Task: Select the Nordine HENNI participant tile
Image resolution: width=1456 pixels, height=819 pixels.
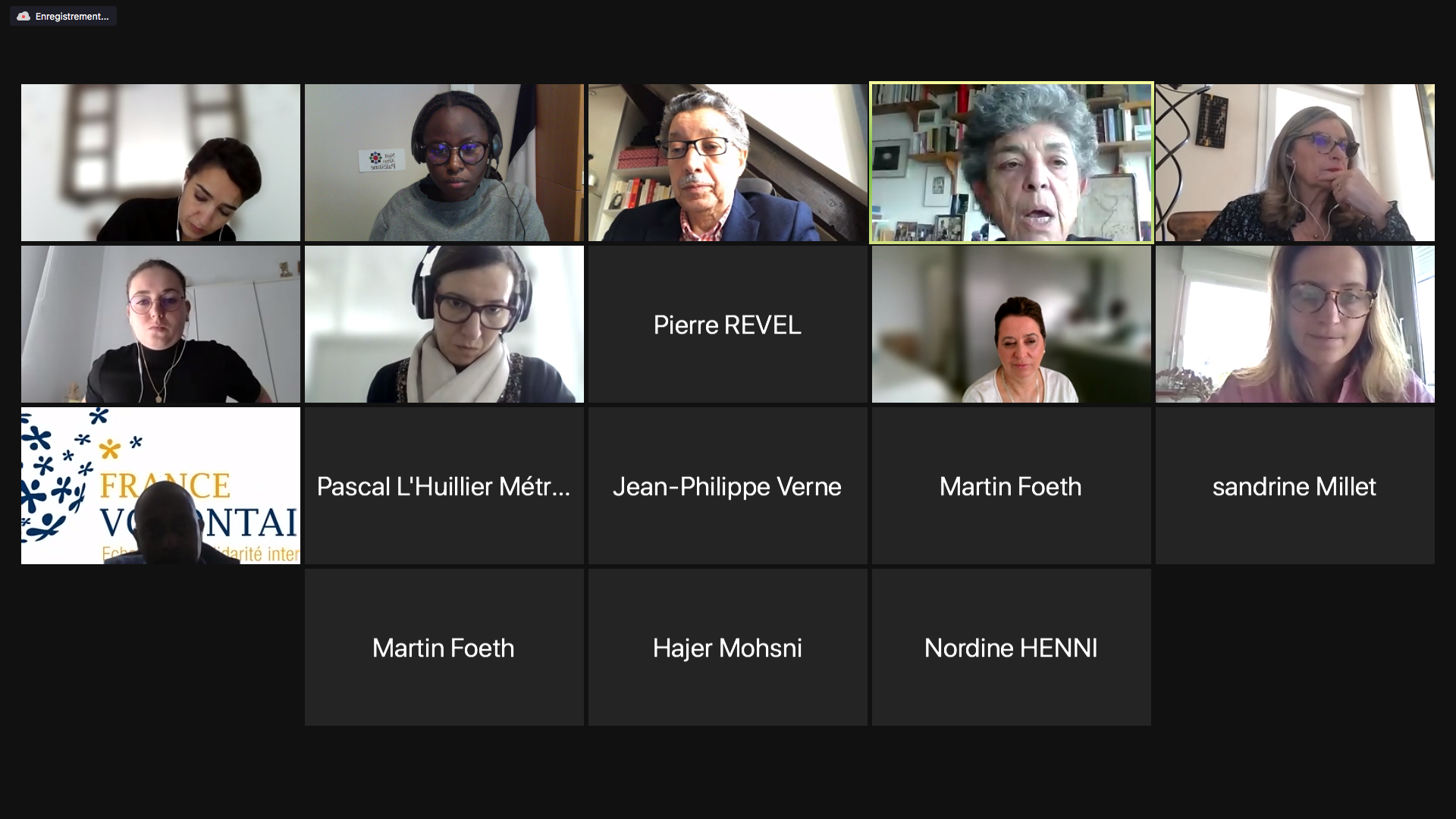Action: click(x=1011, y=647)
